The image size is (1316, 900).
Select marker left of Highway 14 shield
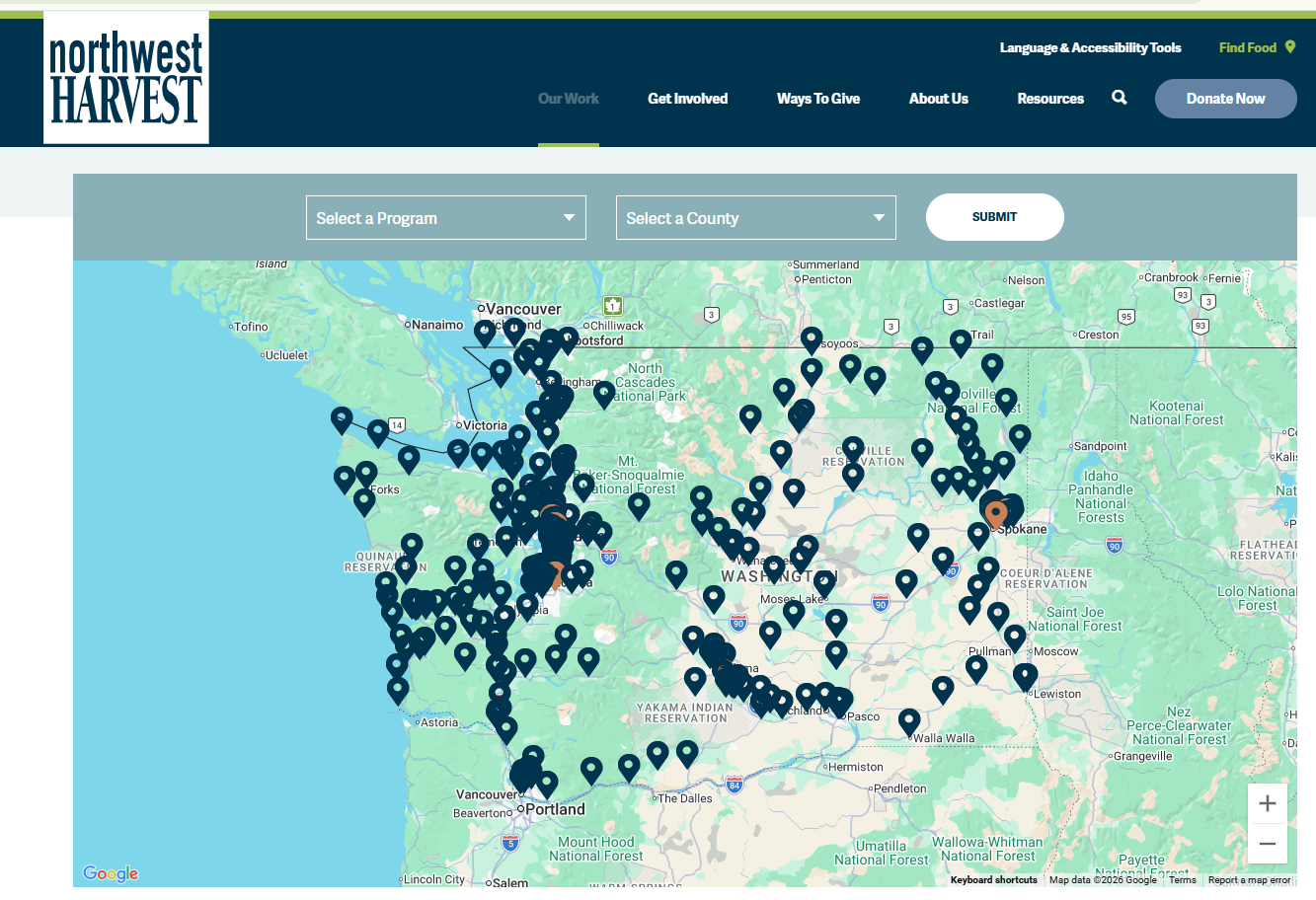(x=378, y=432)
